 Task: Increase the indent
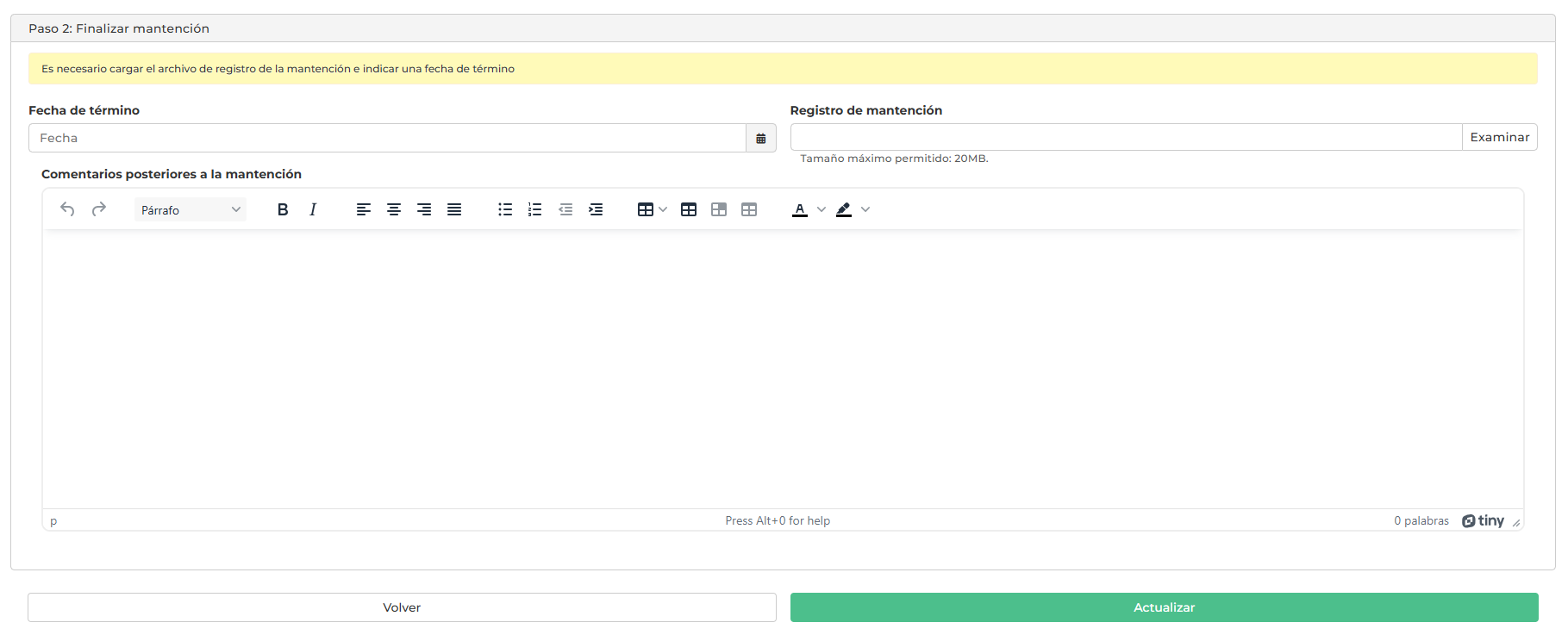[x=596, y=209]
